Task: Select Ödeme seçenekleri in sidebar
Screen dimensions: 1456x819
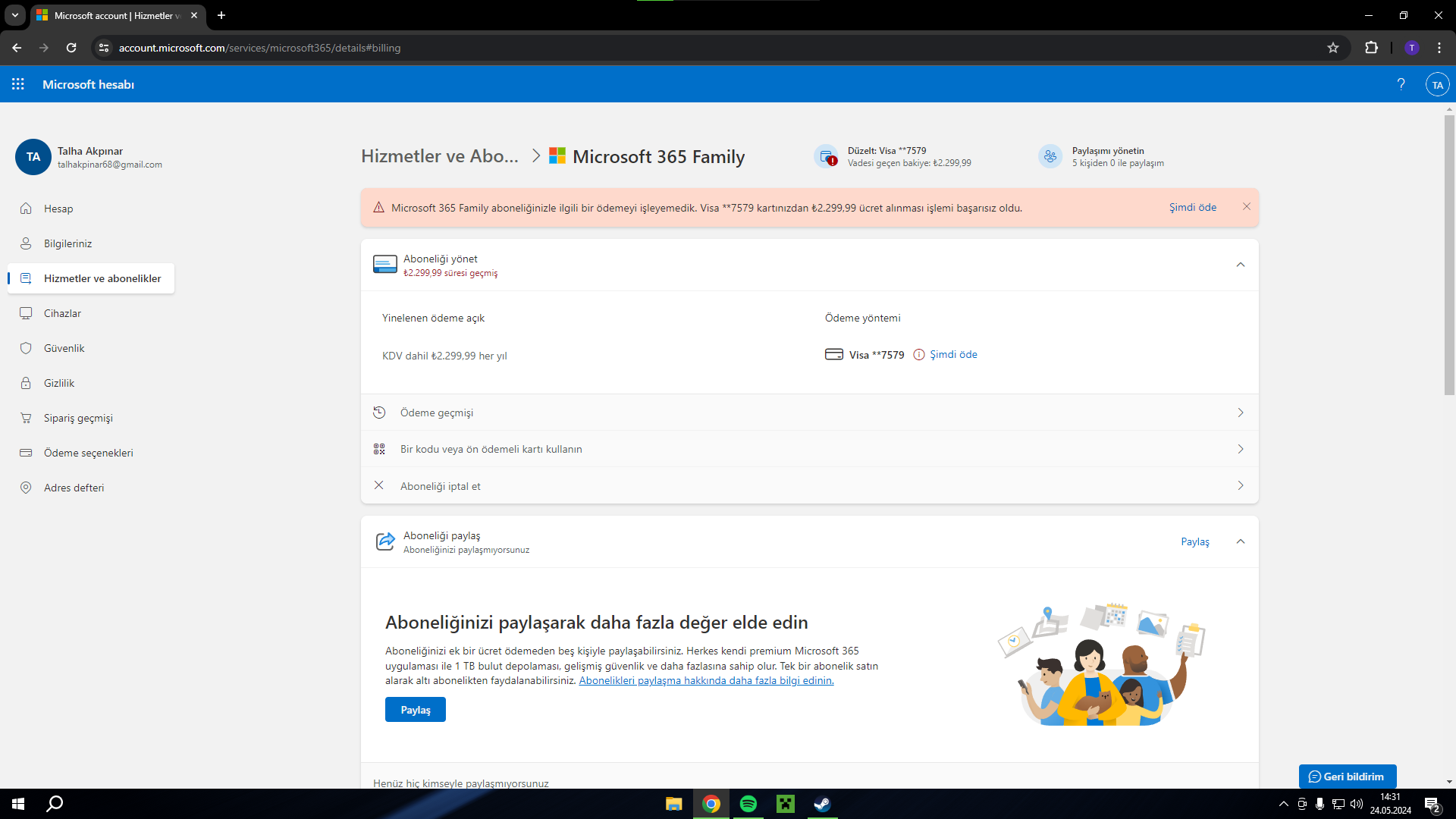Action: (x=88, y=453)
